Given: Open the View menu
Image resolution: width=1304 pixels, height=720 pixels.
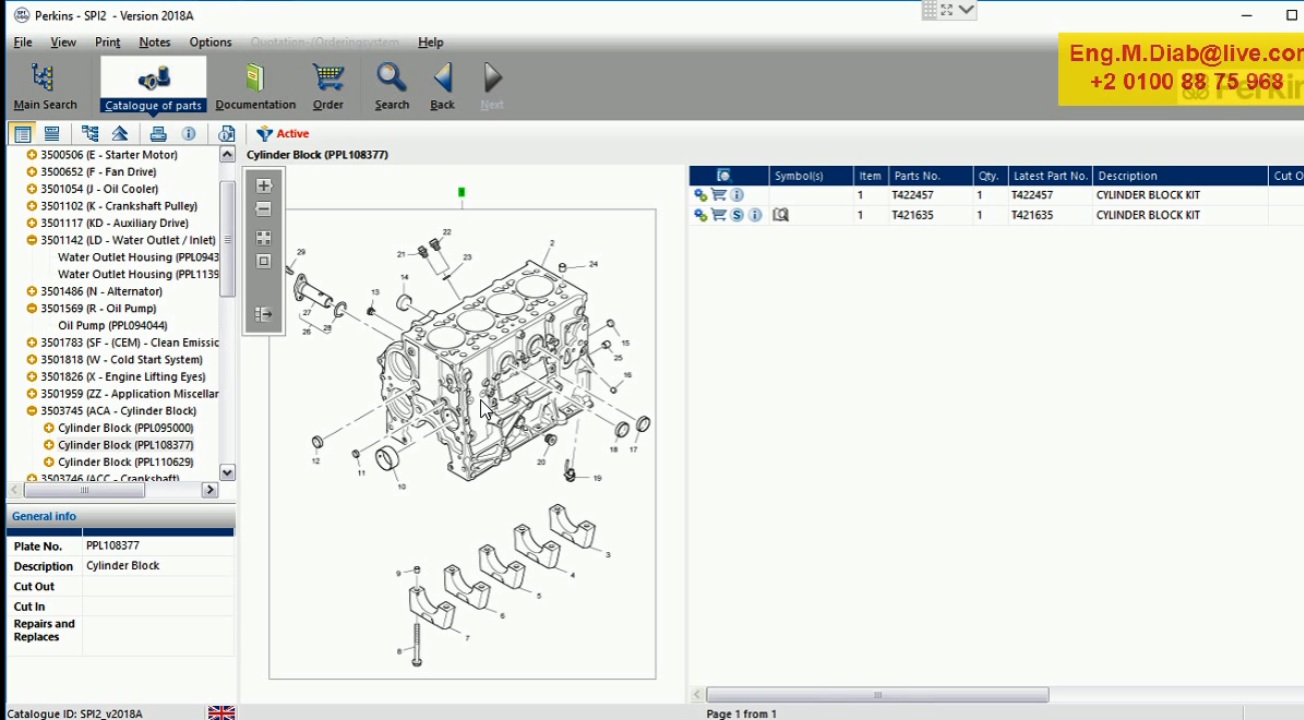Looking at the screenshot, I should tap(63, 42).
